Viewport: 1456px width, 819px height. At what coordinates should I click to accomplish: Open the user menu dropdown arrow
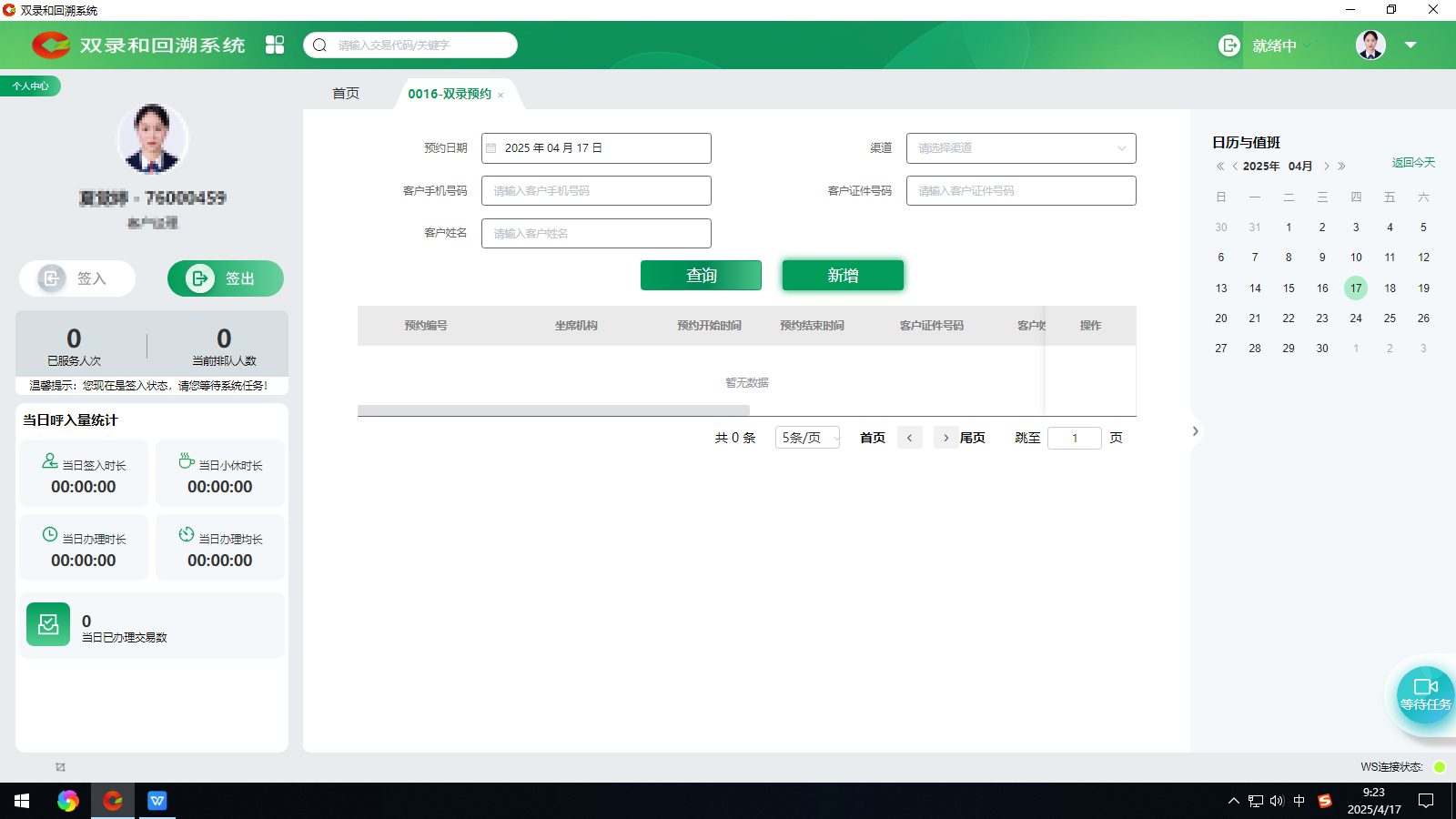coord(1410,45)
